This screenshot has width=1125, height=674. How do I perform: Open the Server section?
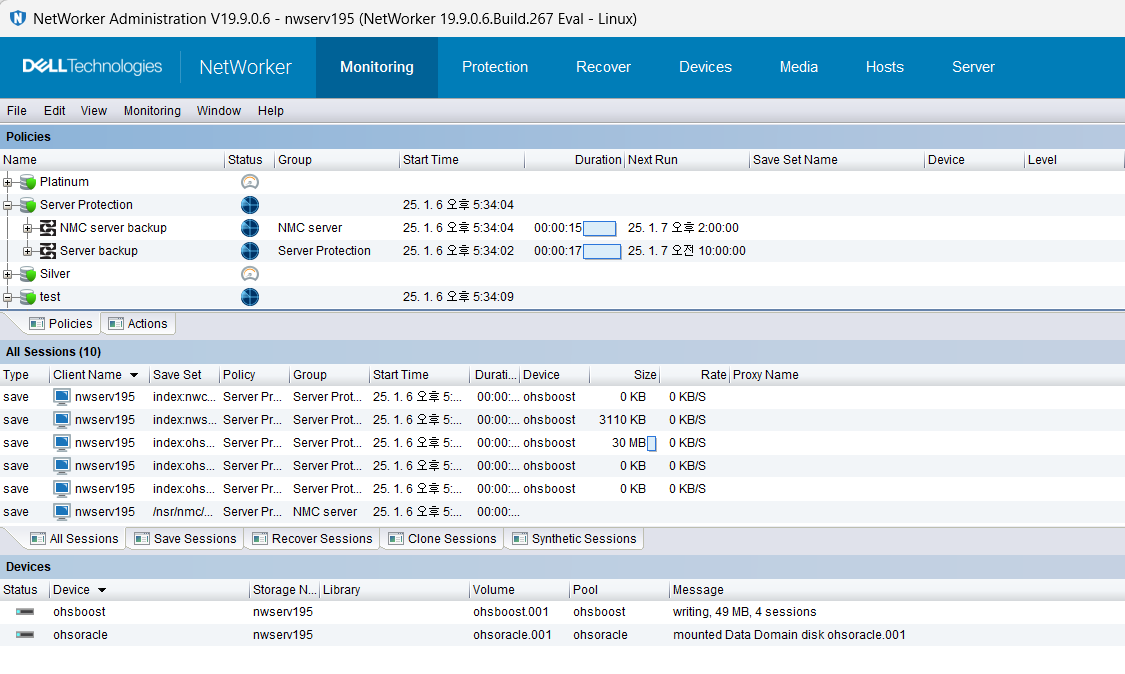pyautogui.click(x=973, y=67)
